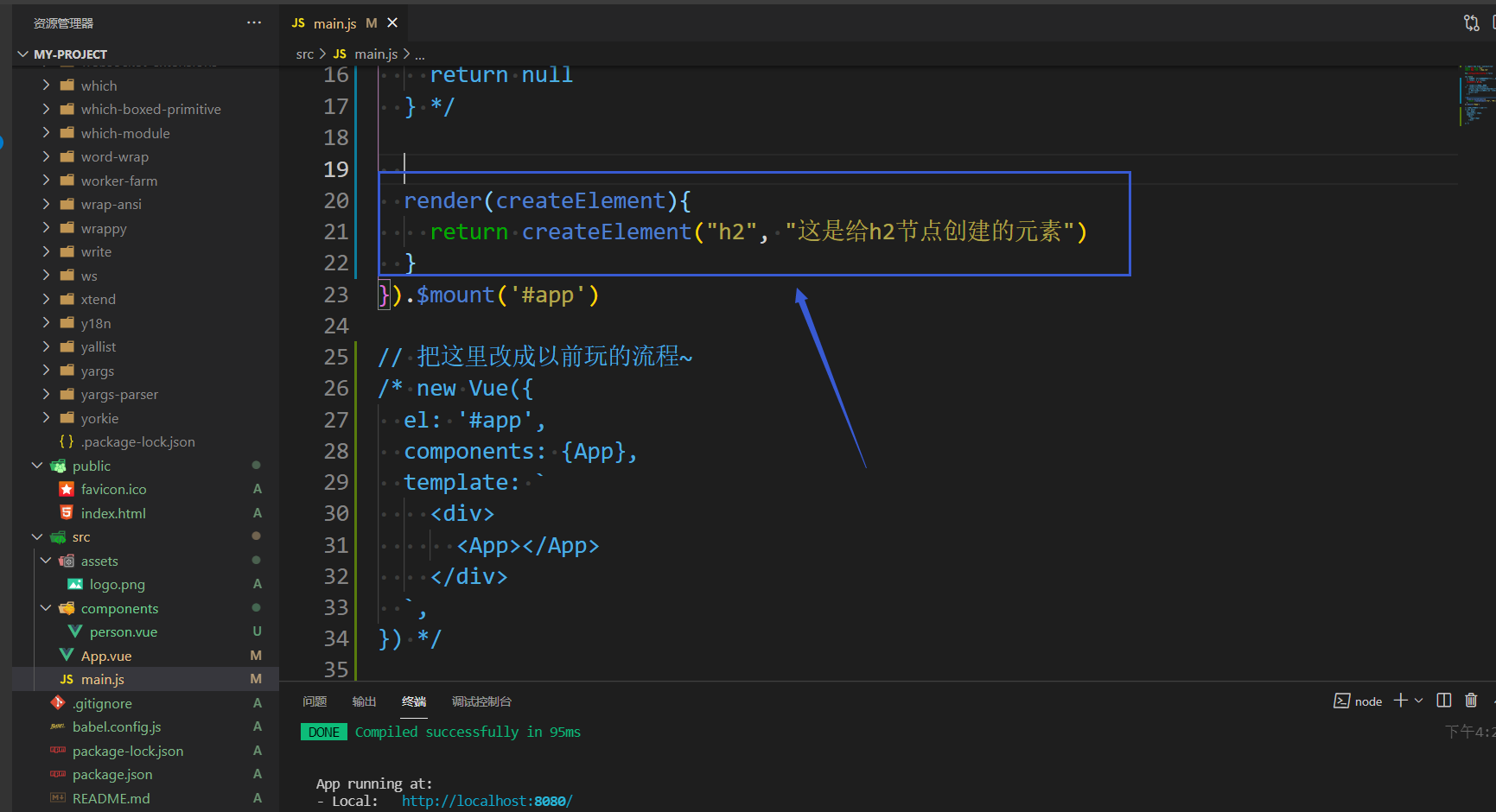The height and width of the screenshot is (812, 1496).
Task: Click the src folder icon
Action: (x=58, y=536)
